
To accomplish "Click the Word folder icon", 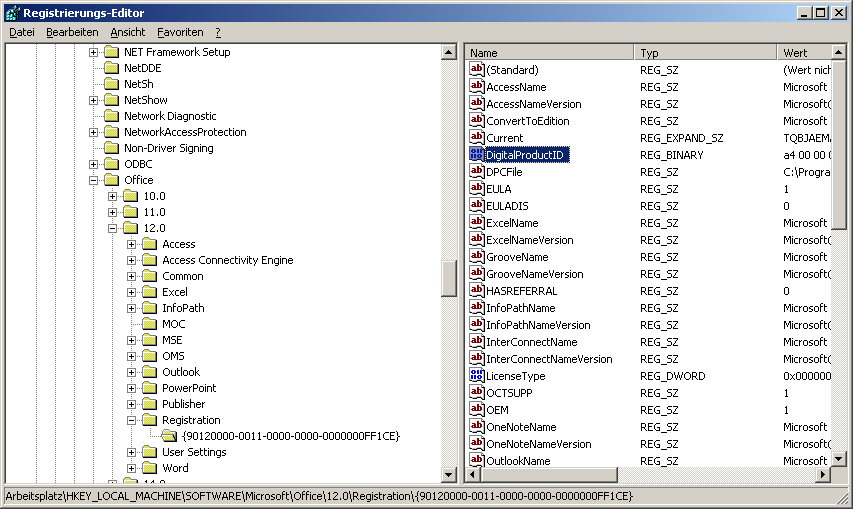I will [x=150, y=468].
